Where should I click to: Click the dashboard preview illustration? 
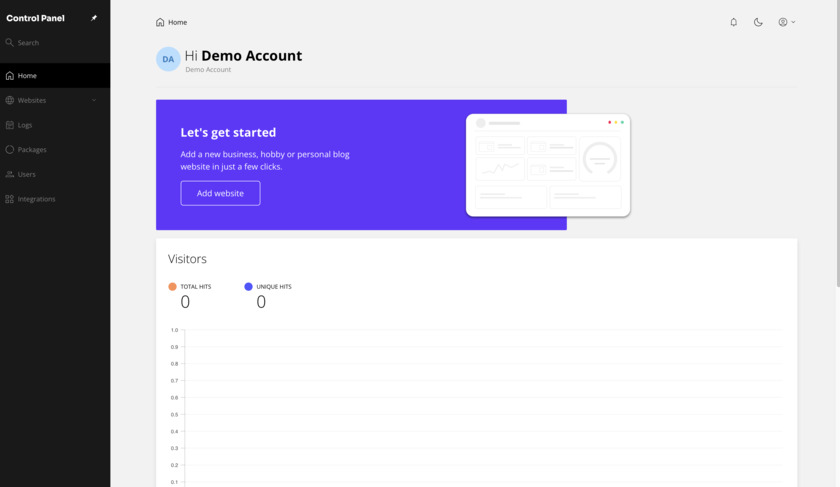tap(548, 165)
